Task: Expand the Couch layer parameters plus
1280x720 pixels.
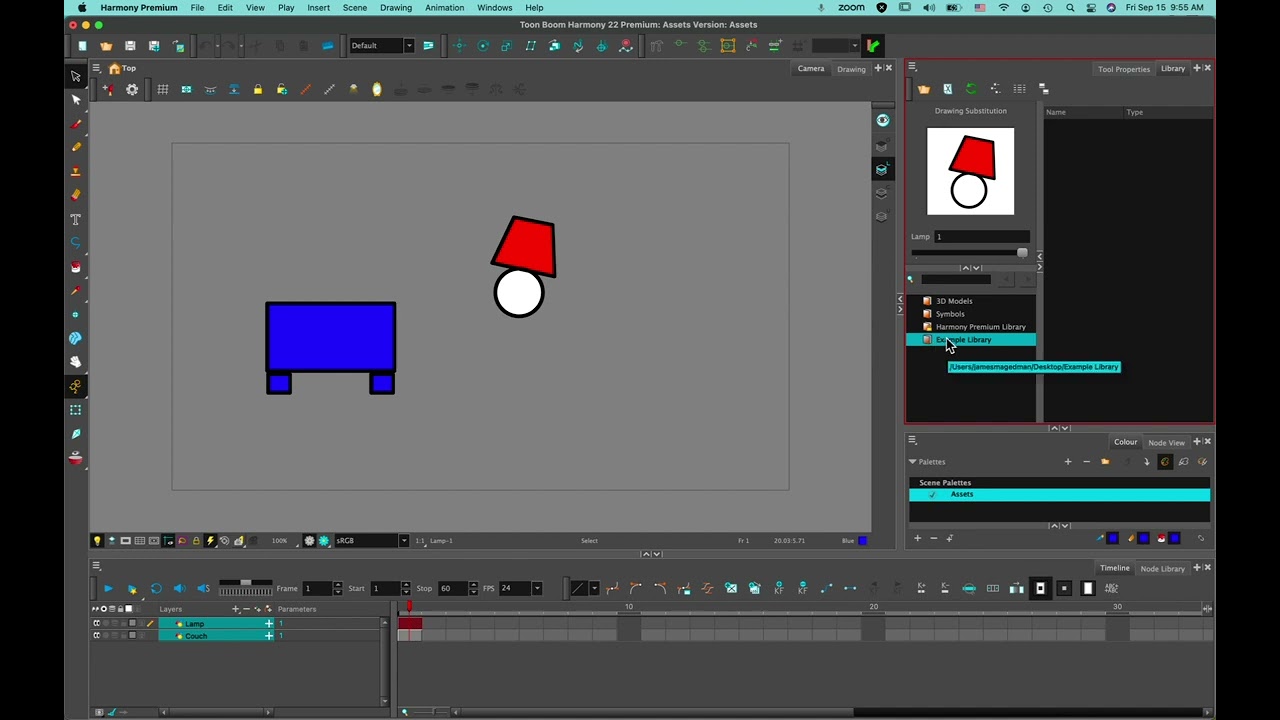Action: 268,635
